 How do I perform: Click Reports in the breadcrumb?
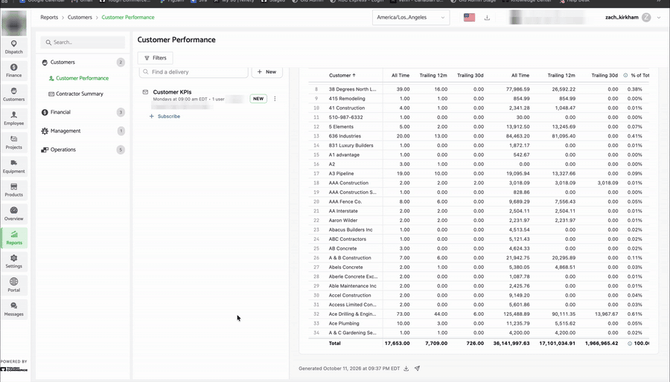click(49, 18)
